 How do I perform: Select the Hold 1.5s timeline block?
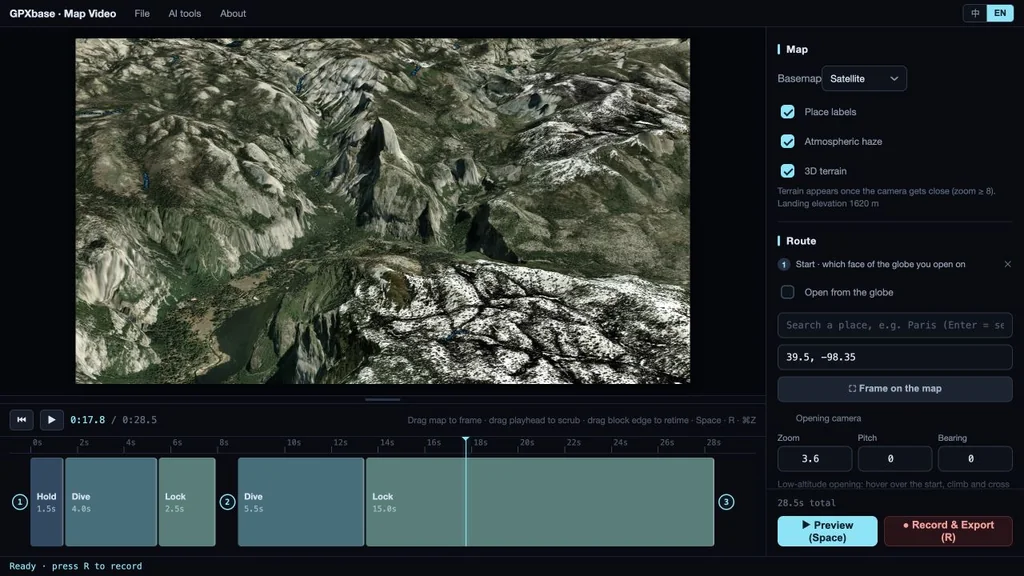(46, 502)
